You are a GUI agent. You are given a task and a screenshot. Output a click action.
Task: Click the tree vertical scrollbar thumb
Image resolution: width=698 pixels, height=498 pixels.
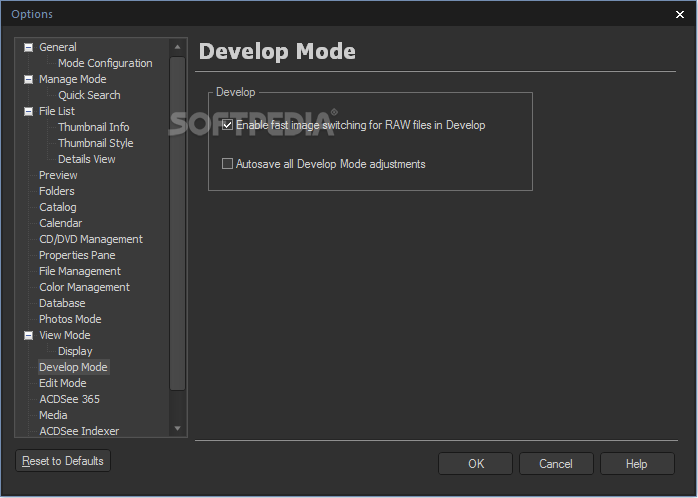(177, 223)
